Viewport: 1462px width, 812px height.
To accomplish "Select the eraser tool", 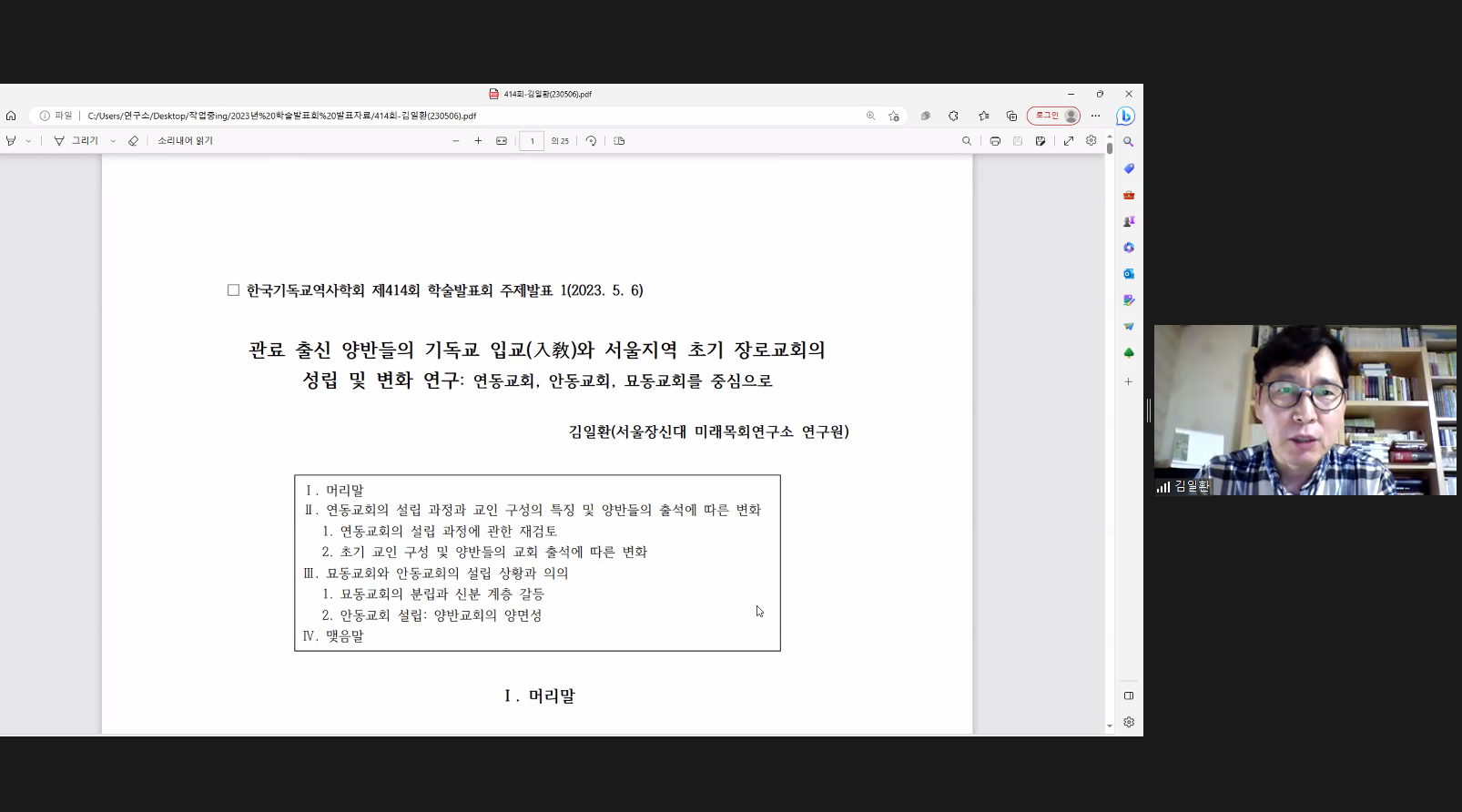I will (x=133, y=141).
